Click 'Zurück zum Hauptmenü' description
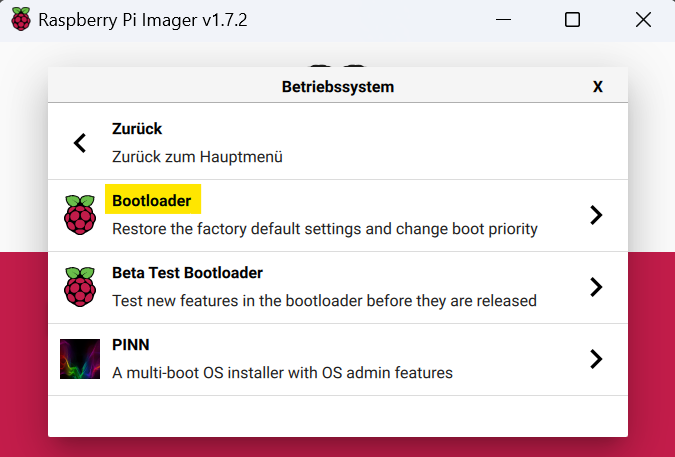Image resolution: width=675 pixels, height=457 pixels. click(x=197, y=157)
